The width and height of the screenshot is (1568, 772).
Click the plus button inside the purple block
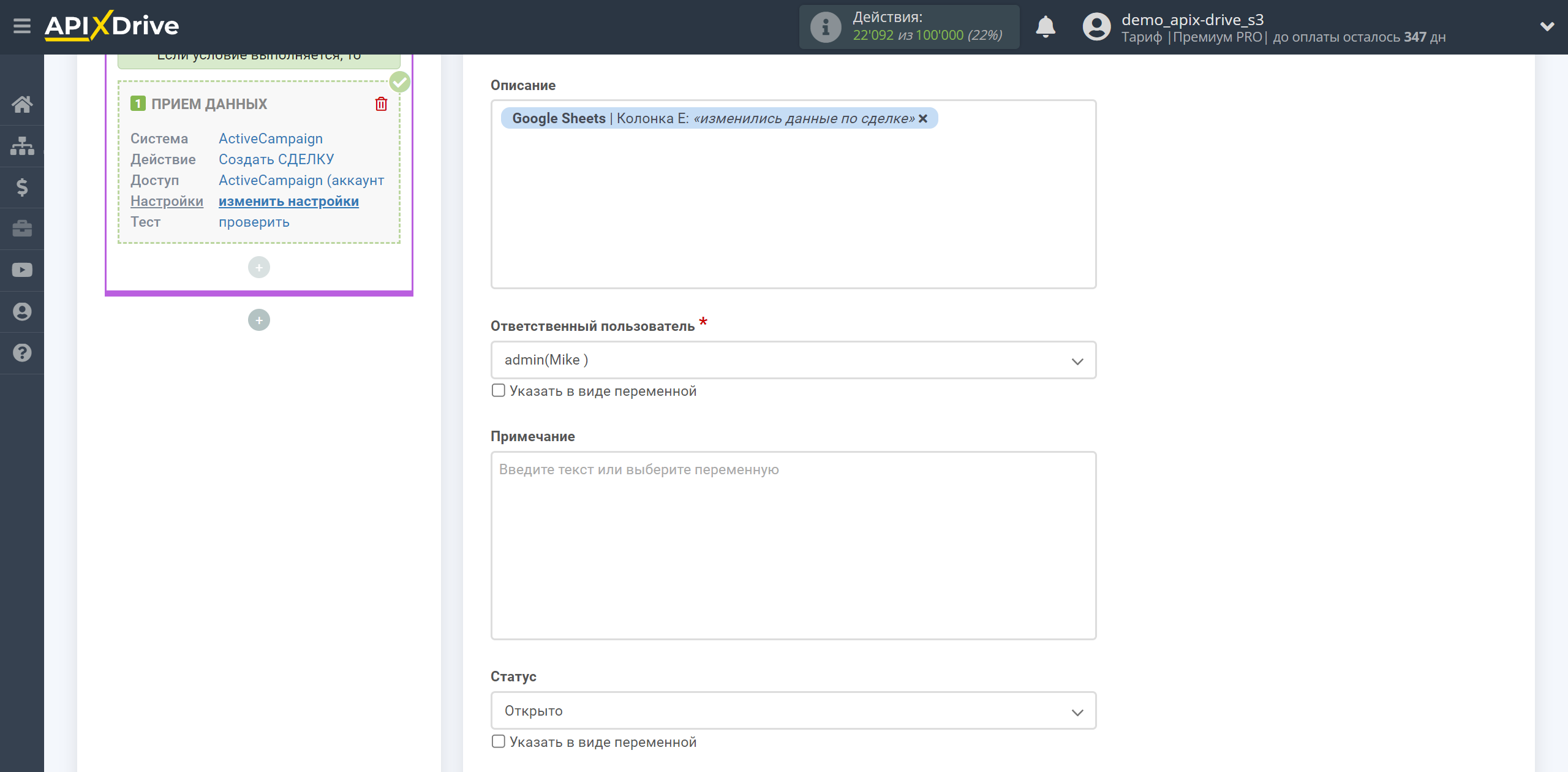pos(259,267)
